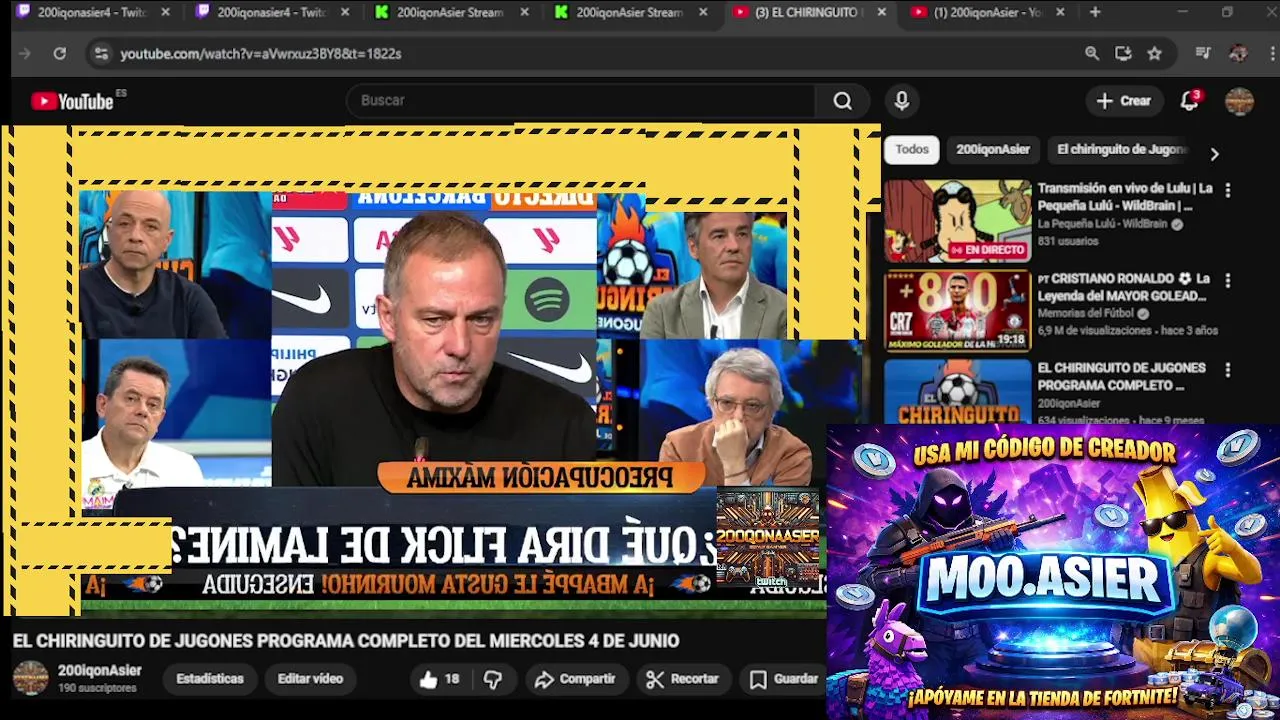
Task: Open the CR7 19:18 video thumbnail
Action: (x=957, y=311)
